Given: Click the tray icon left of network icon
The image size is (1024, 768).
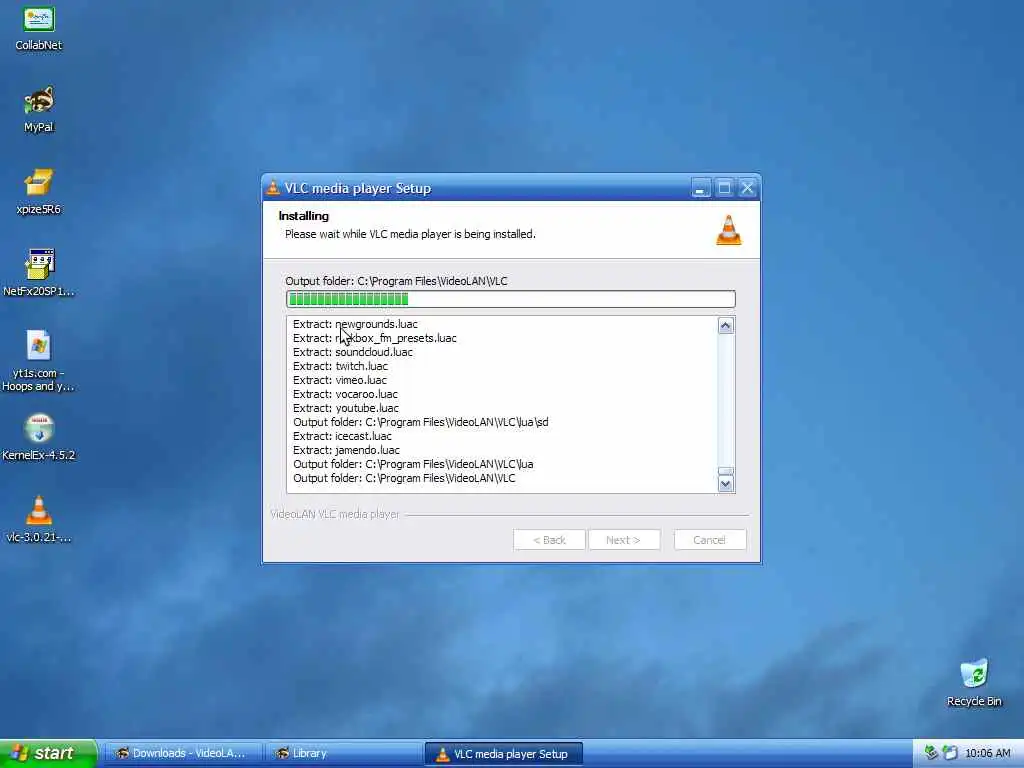Looking at the screenshot, I should (931, 753).
